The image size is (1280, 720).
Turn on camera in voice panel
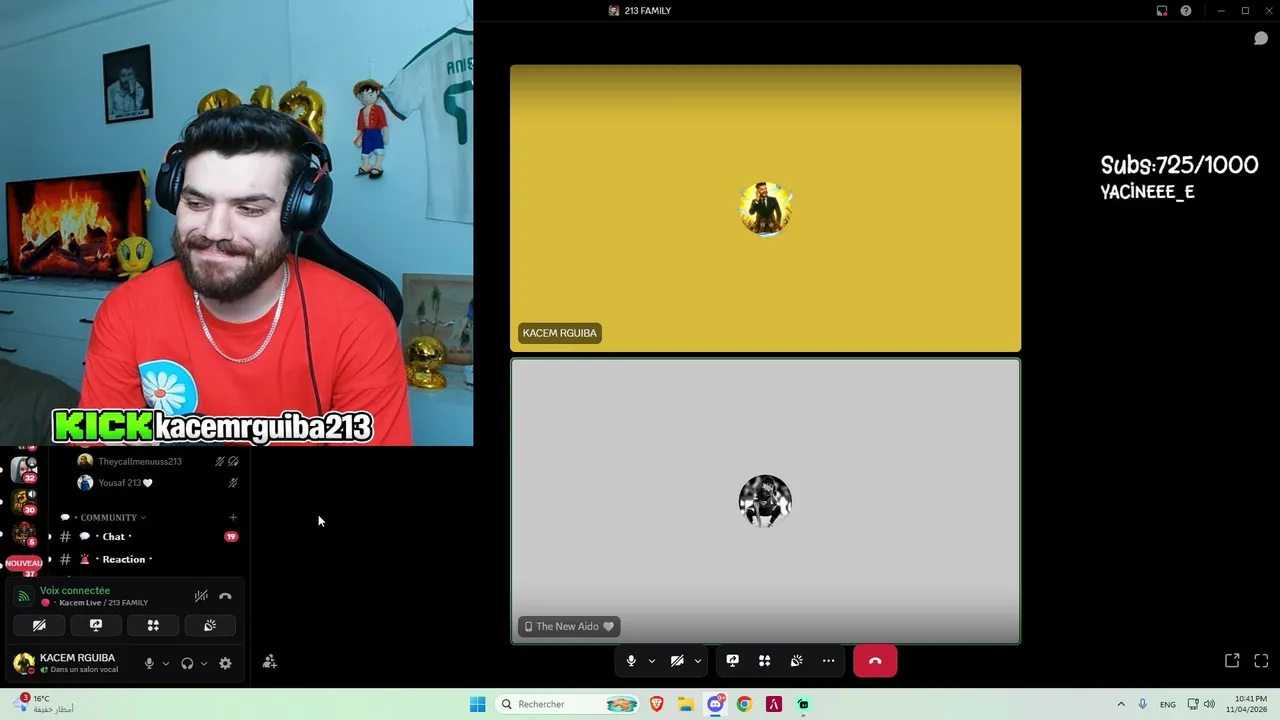[39, 625]
